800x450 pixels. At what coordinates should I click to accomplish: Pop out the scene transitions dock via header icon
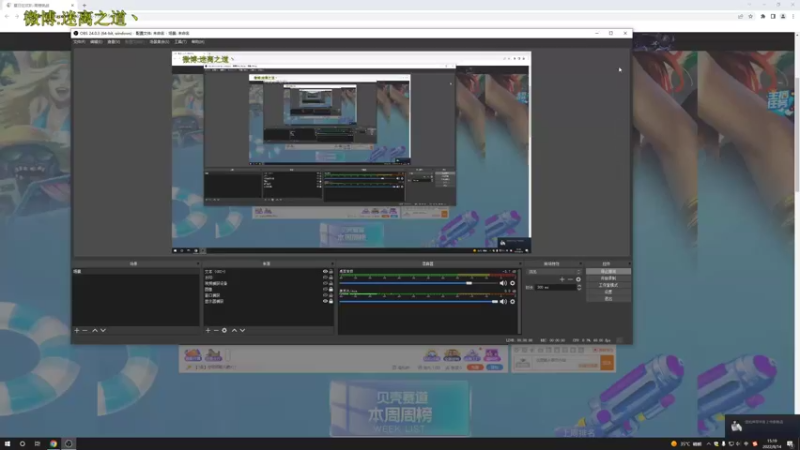tap(581, 264)
